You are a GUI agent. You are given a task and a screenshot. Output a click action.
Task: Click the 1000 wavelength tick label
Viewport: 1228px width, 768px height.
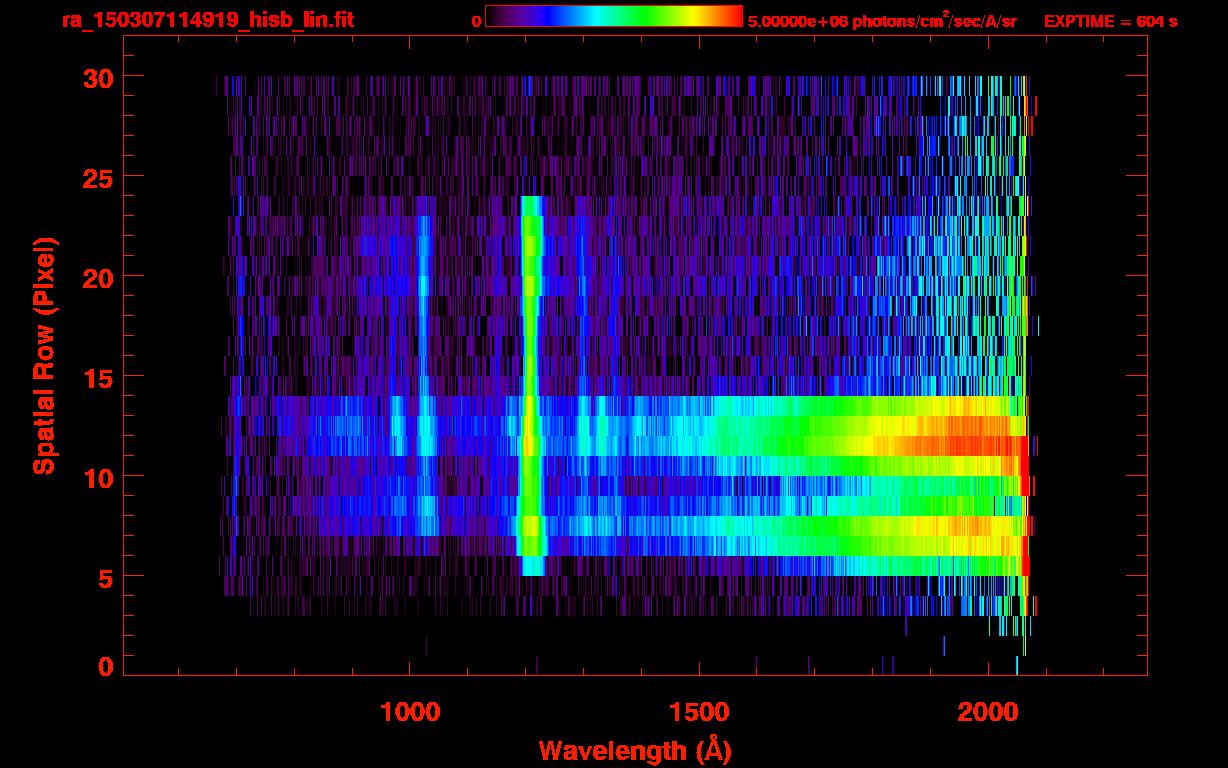click(x=410, y=712)
